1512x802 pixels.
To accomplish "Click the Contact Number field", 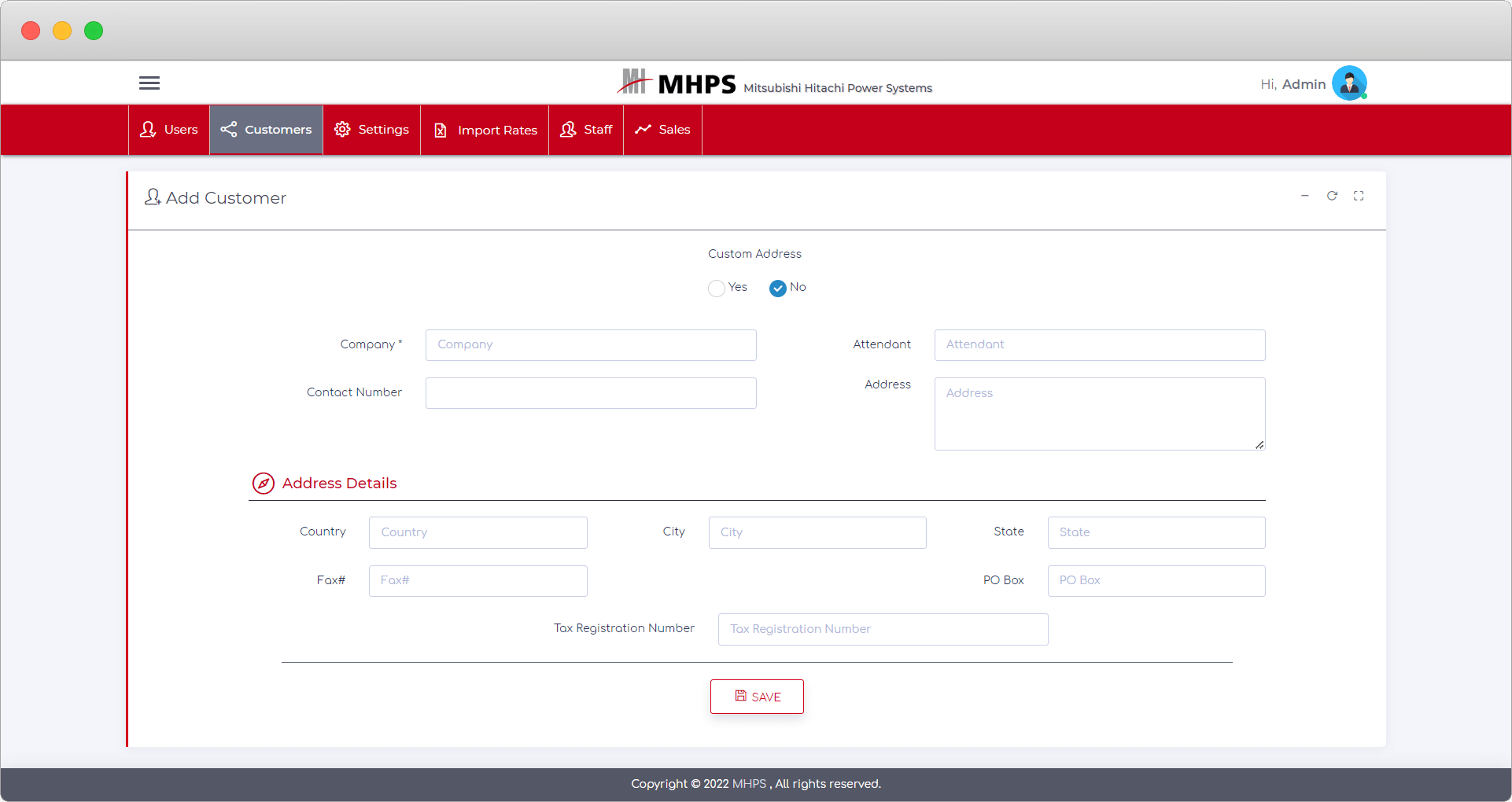I will (591, 393).
